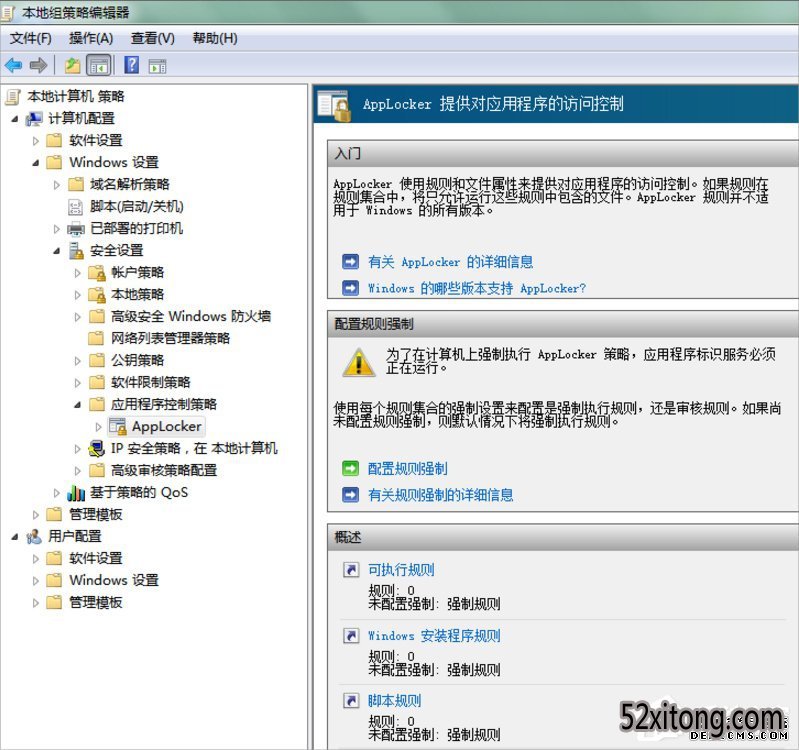Open the Windows 安装程序规则 link

[x=434, y=635]
